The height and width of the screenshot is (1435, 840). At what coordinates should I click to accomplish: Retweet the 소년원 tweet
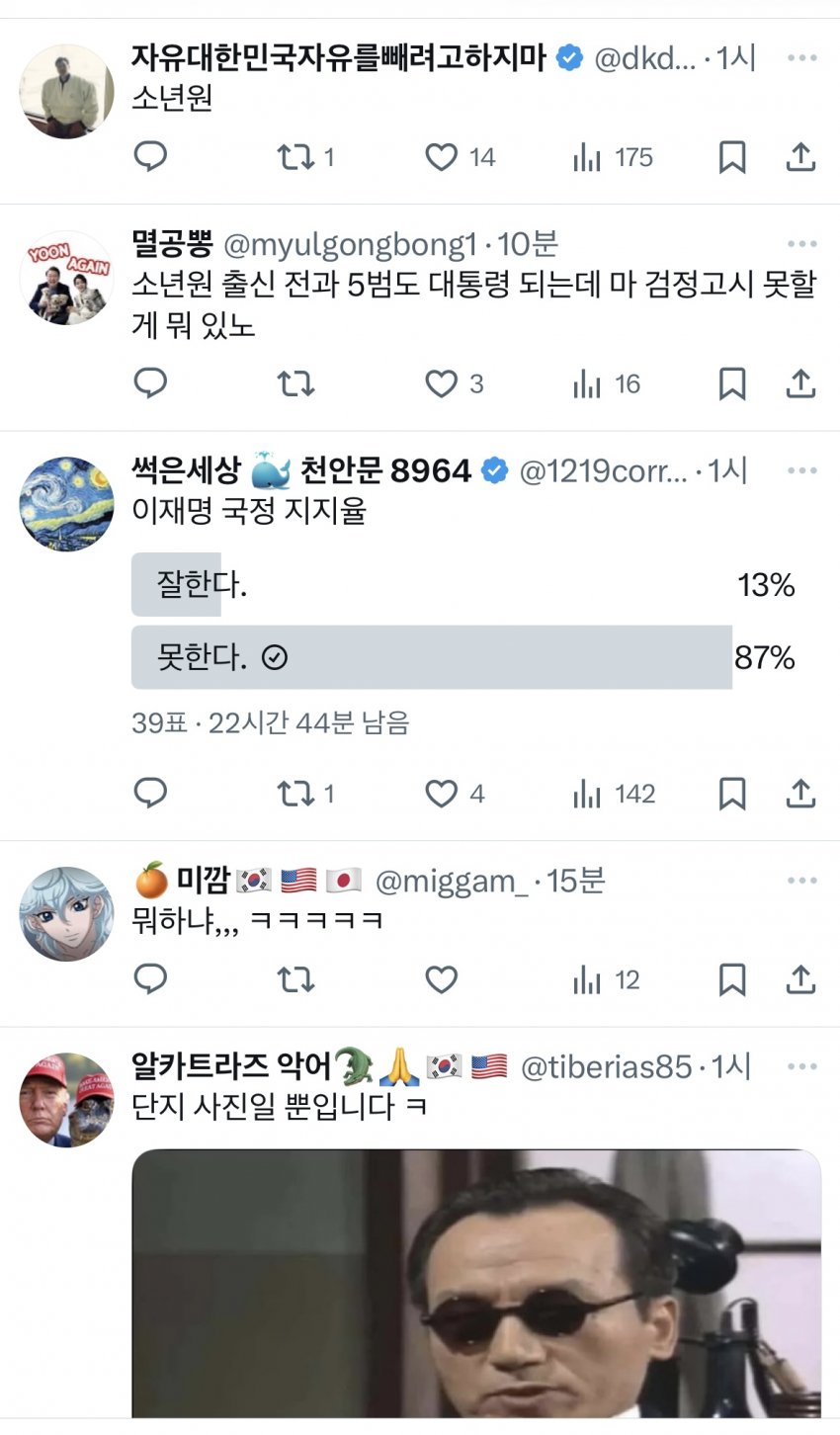tap(295, 156)
